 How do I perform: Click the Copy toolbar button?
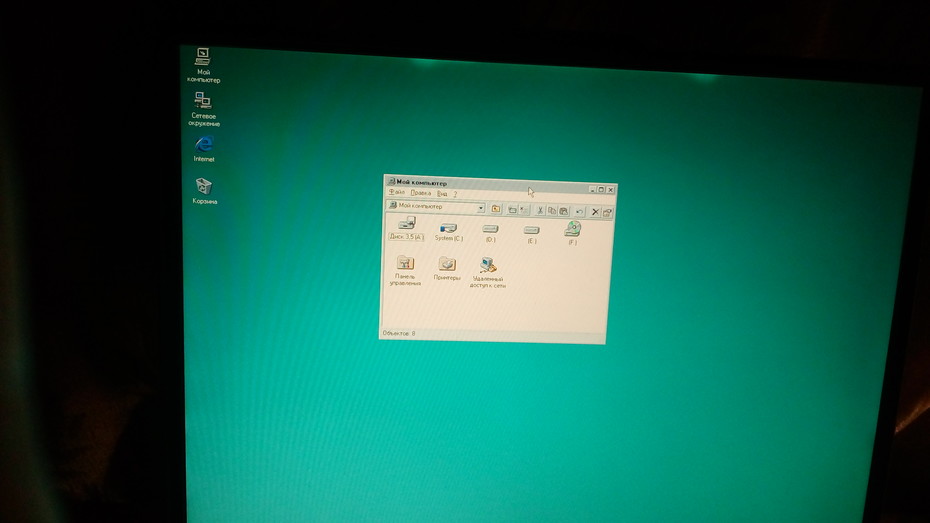pyautogui.click(x=552, y=211)
